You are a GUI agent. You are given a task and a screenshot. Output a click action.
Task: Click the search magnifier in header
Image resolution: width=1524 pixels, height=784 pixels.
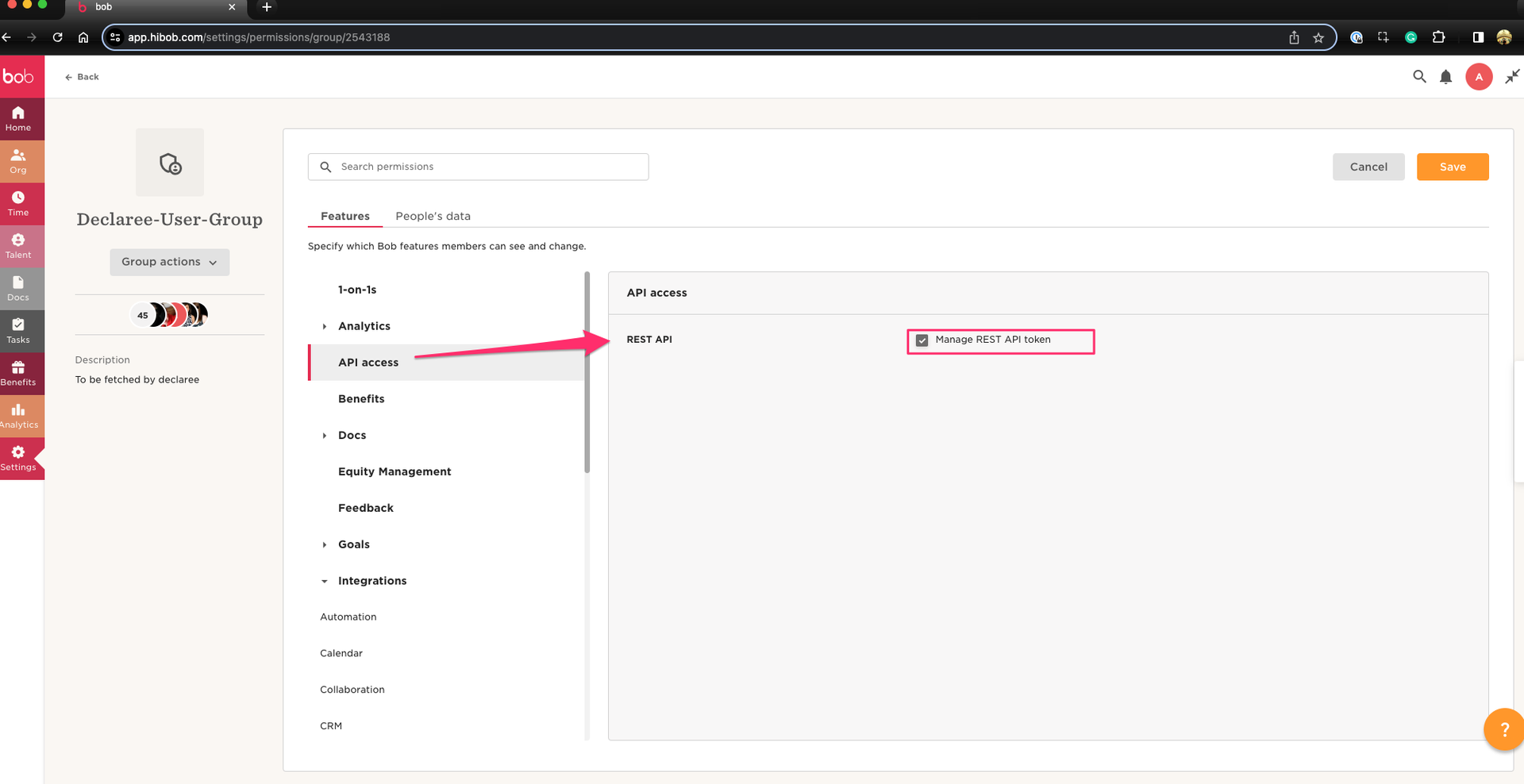1419,77
